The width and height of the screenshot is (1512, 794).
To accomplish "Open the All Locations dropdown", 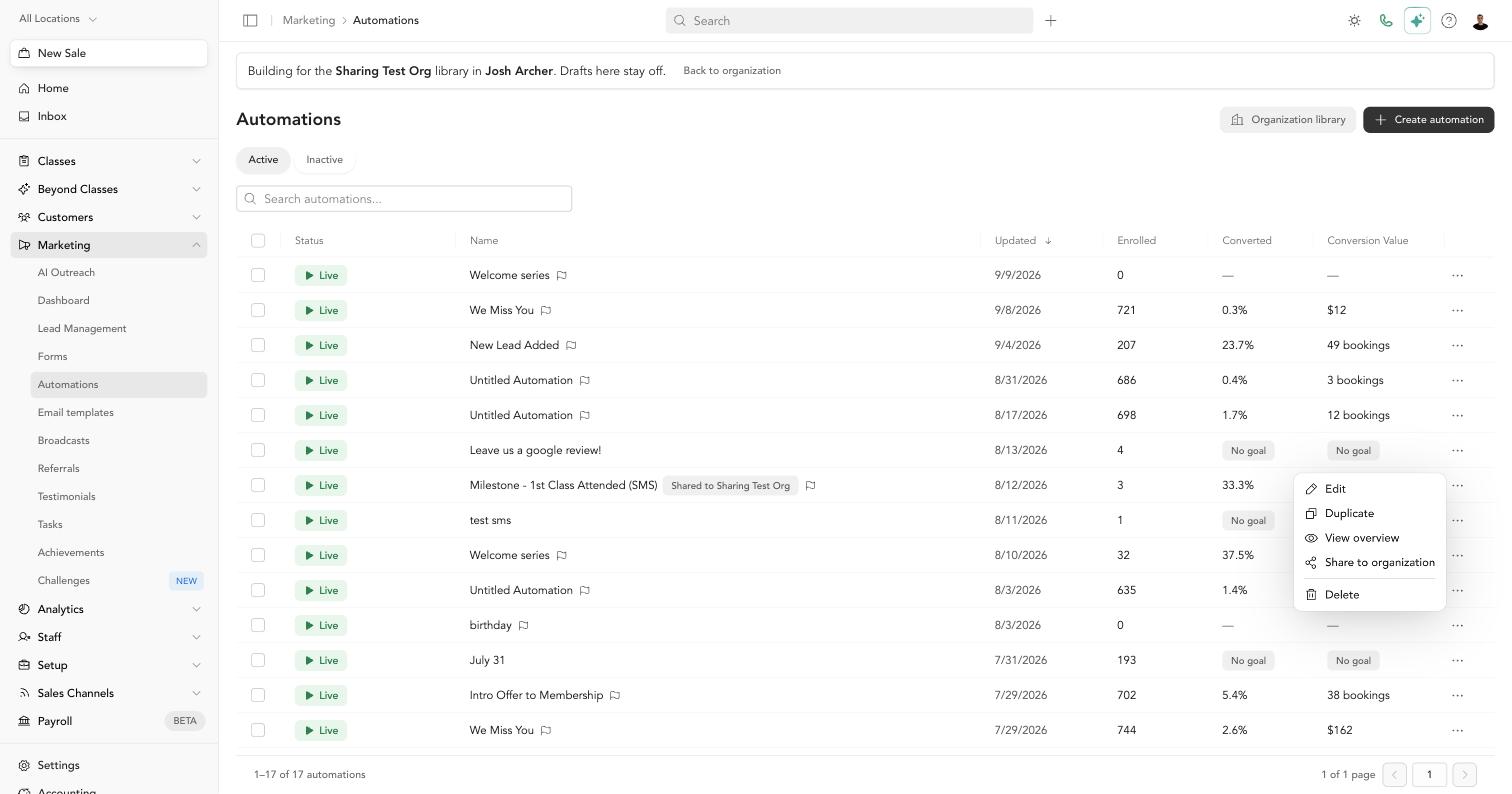I will [x=58, y=18].
